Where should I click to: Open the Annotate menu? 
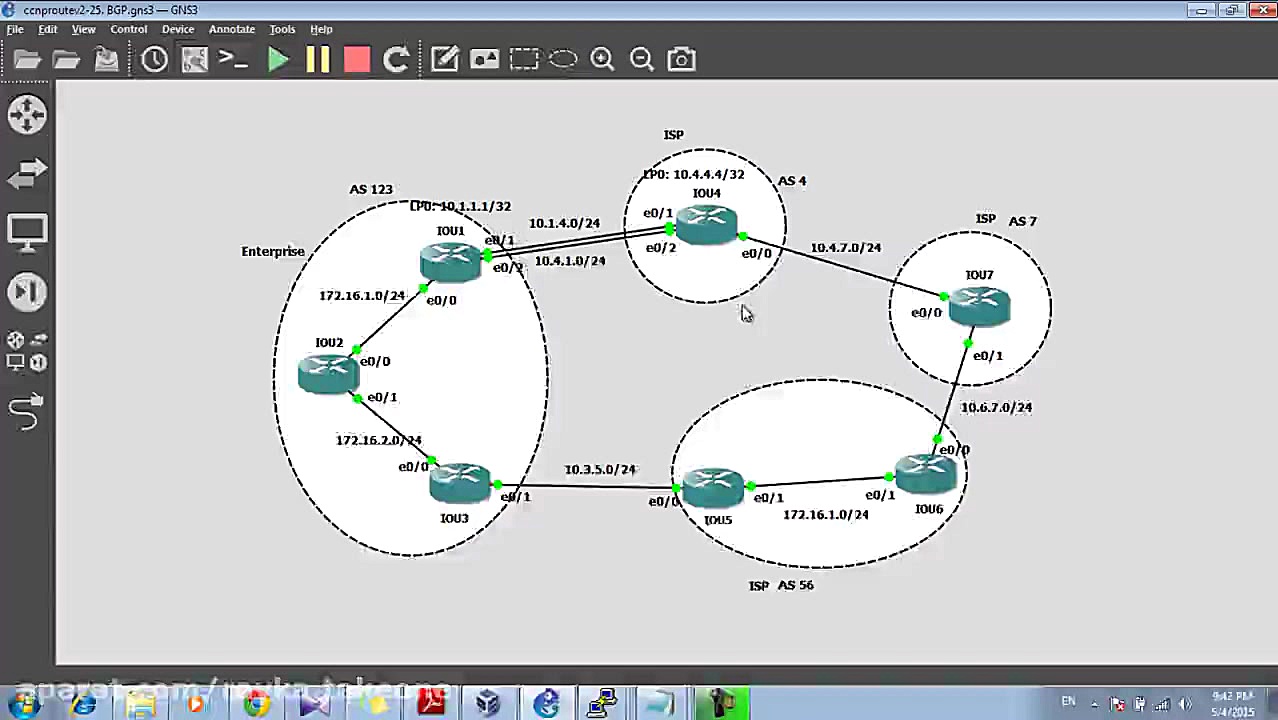232,29
